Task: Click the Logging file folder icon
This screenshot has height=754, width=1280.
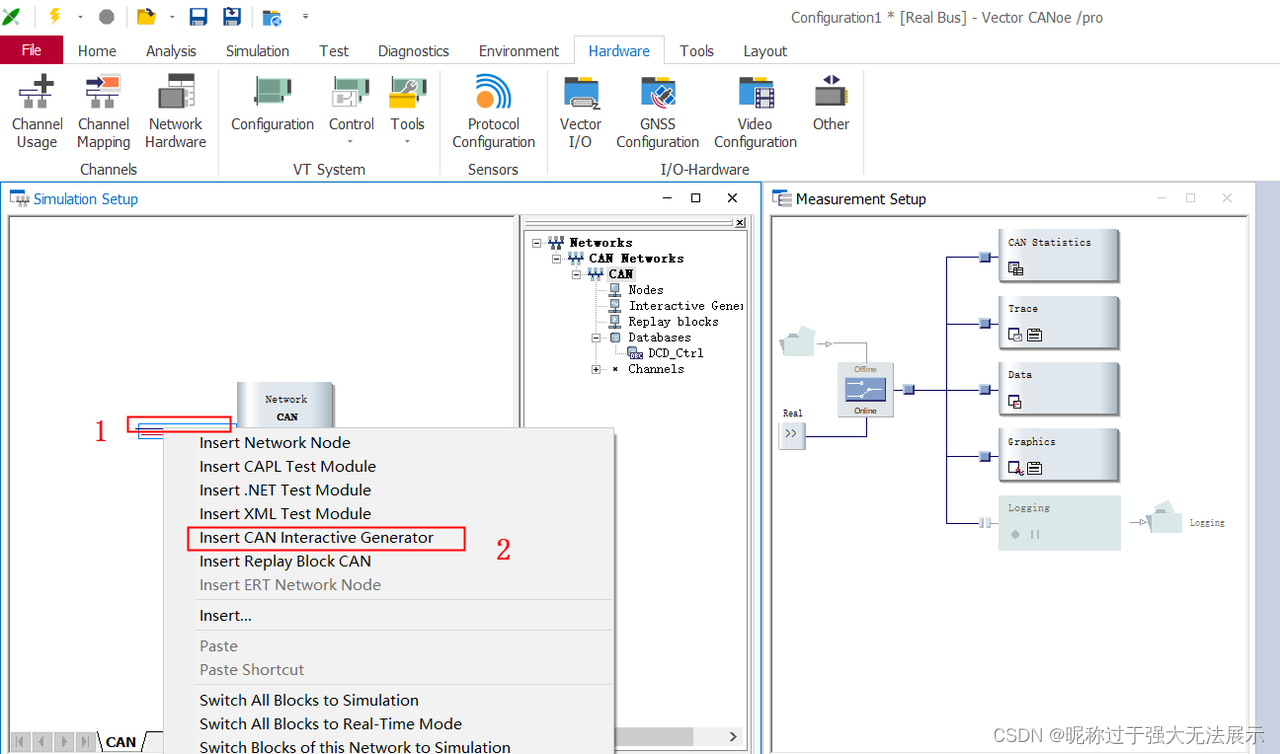Action: 1166,518
